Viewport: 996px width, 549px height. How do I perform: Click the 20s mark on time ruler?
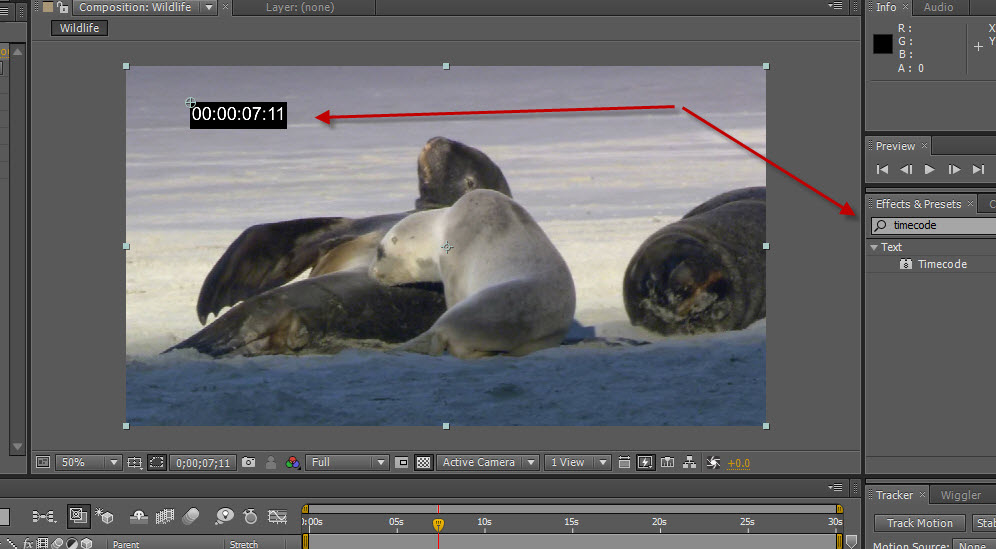click(659, 522)
